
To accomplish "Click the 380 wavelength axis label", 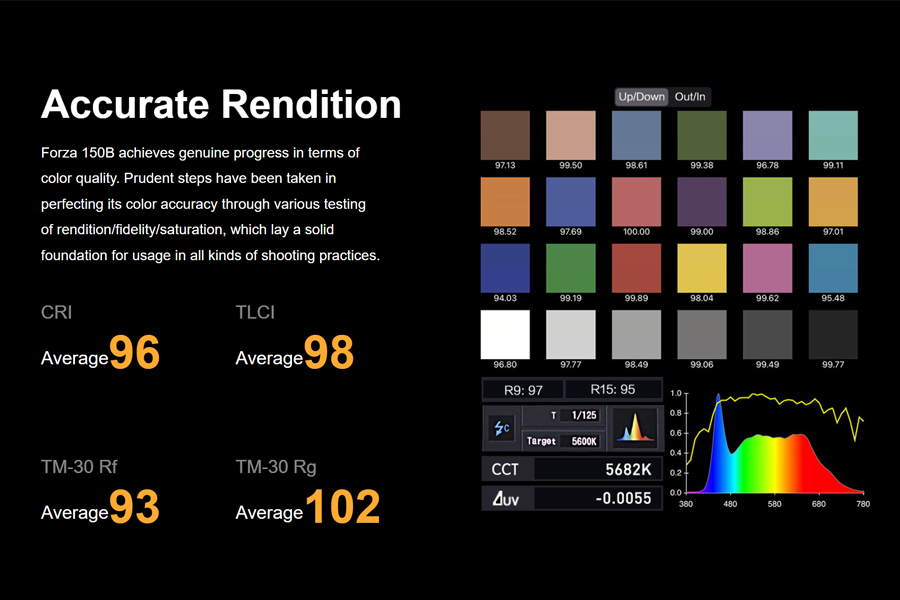I will point(686,504).
